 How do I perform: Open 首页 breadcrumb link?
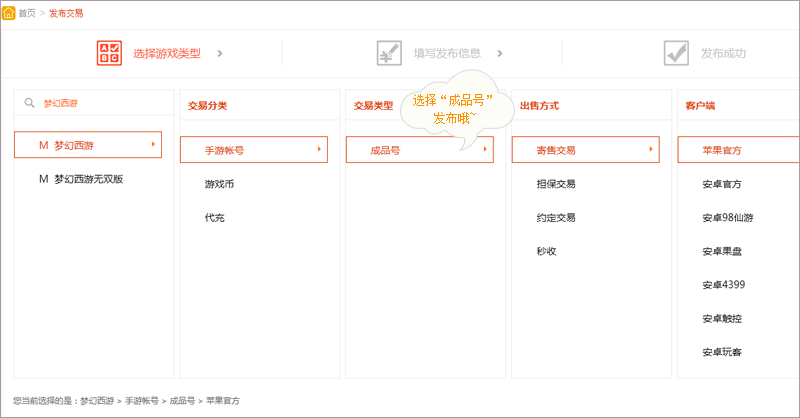(27, 13)
